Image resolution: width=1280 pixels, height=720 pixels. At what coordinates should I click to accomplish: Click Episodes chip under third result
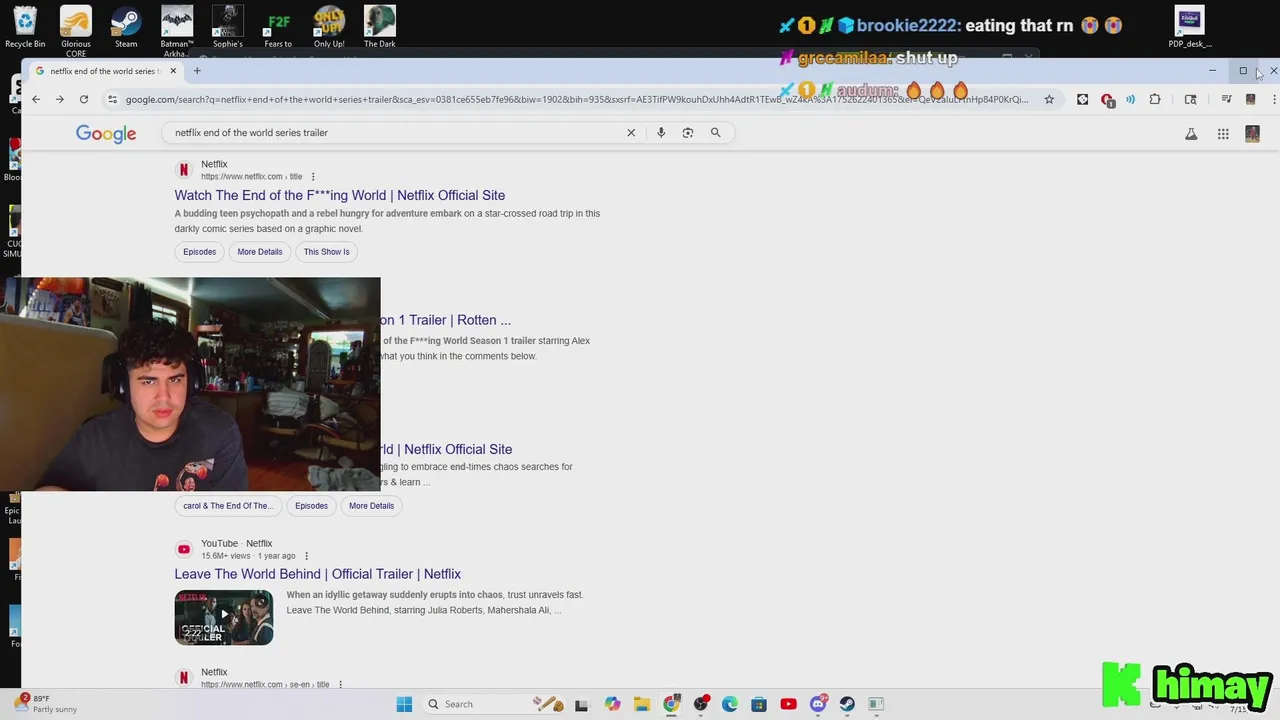click(311, 506)
